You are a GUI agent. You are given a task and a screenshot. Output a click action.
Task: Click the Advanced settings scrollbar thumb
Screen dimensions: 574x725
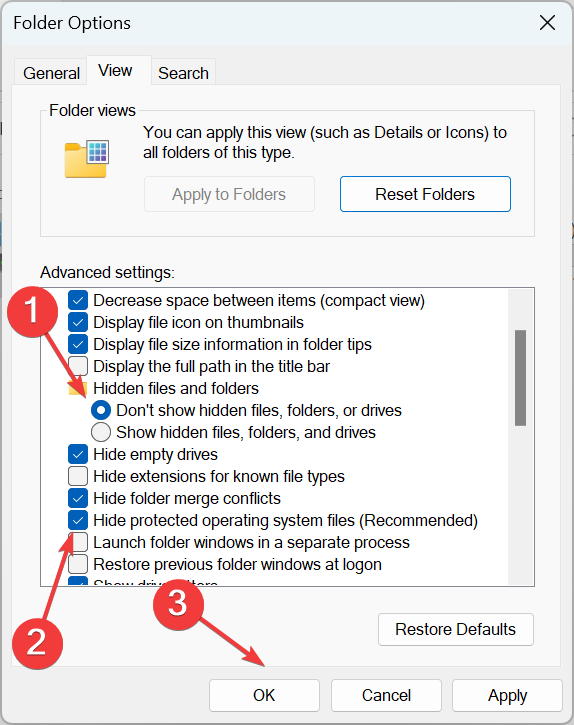pos(520,378)
